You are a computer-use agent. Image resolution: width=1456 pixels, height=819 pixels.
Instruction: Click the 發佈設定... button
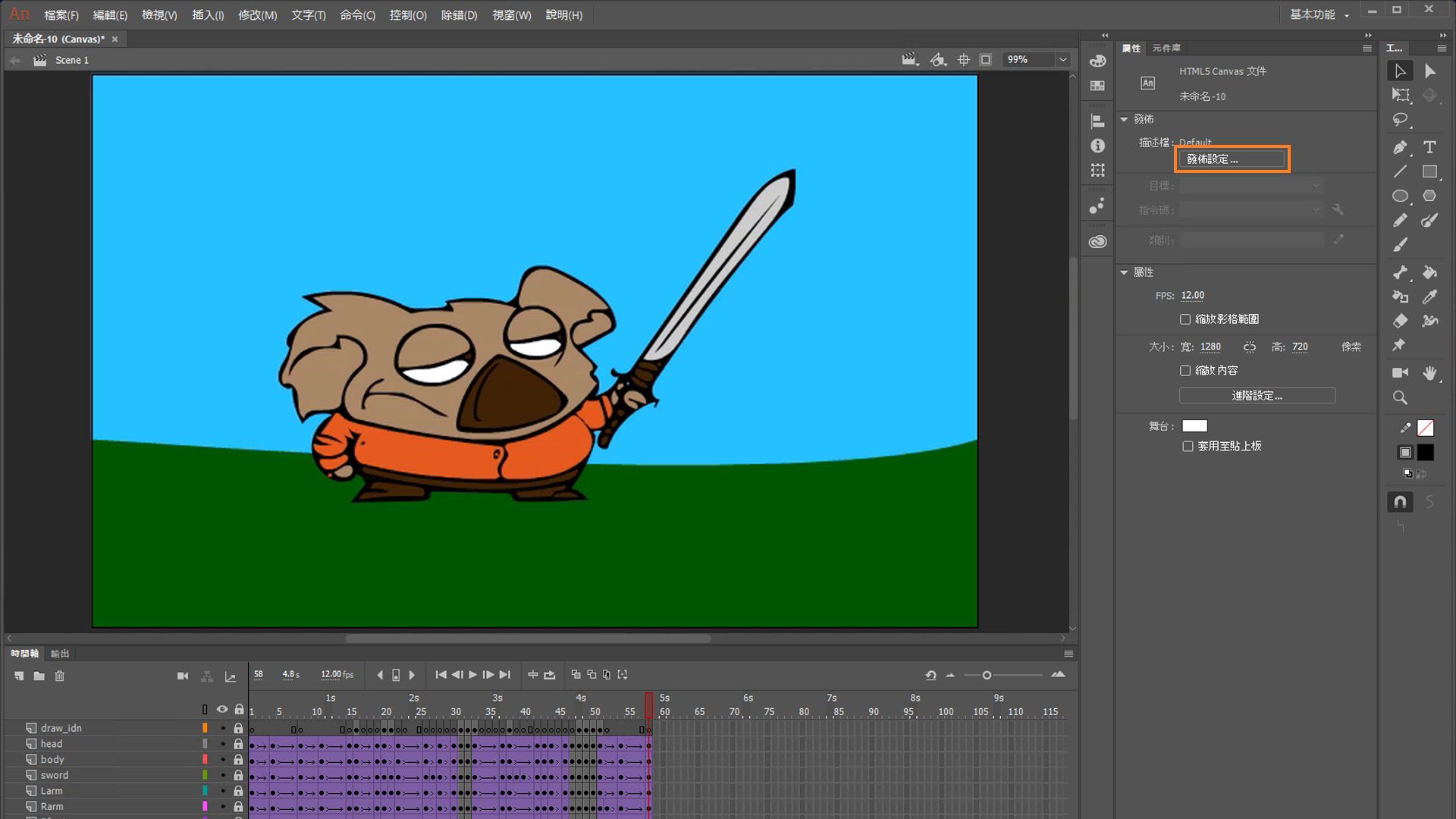click(1232, 159)
